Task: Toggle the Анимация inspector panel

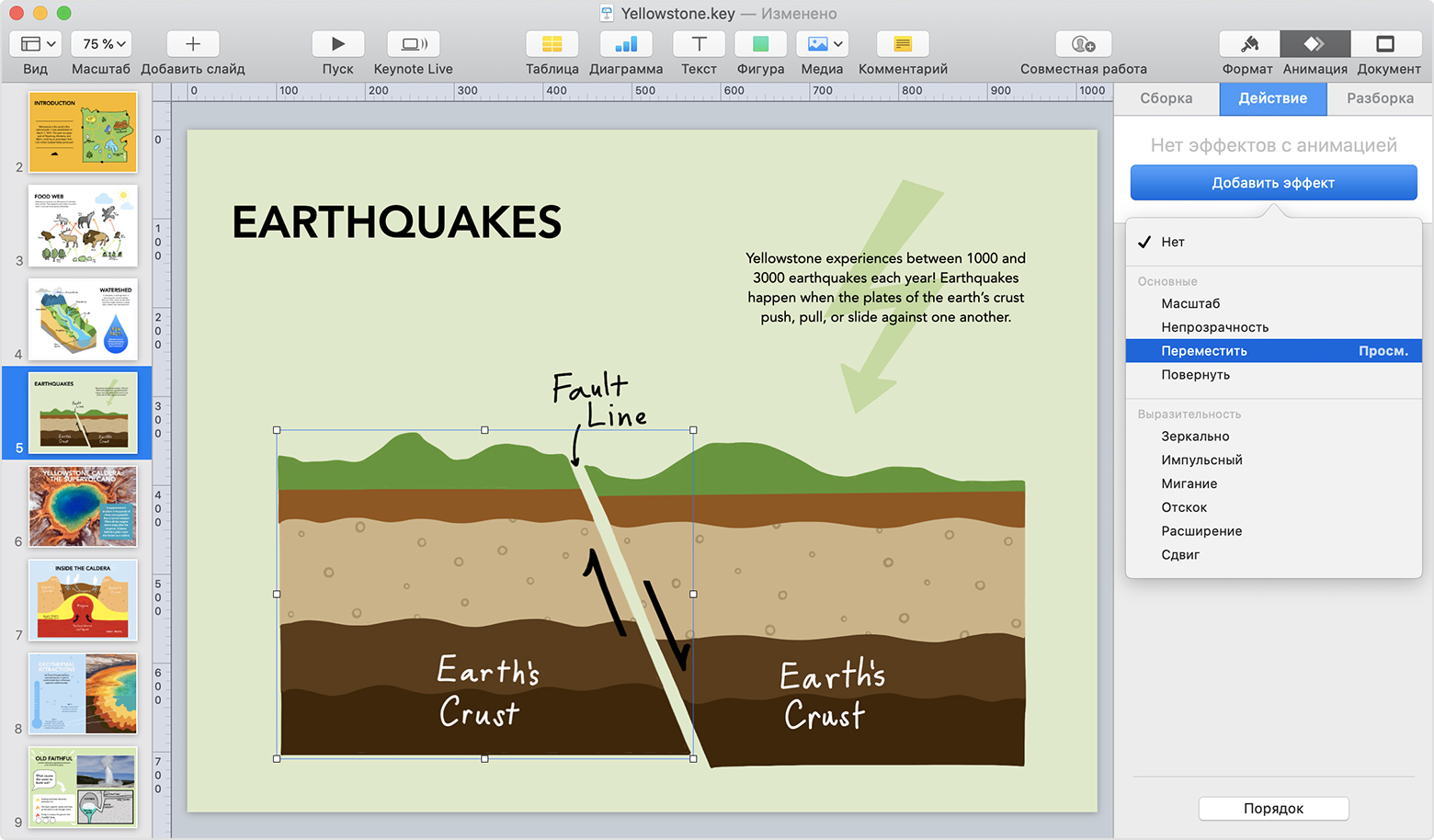Action: click(x=1314, y=44)
